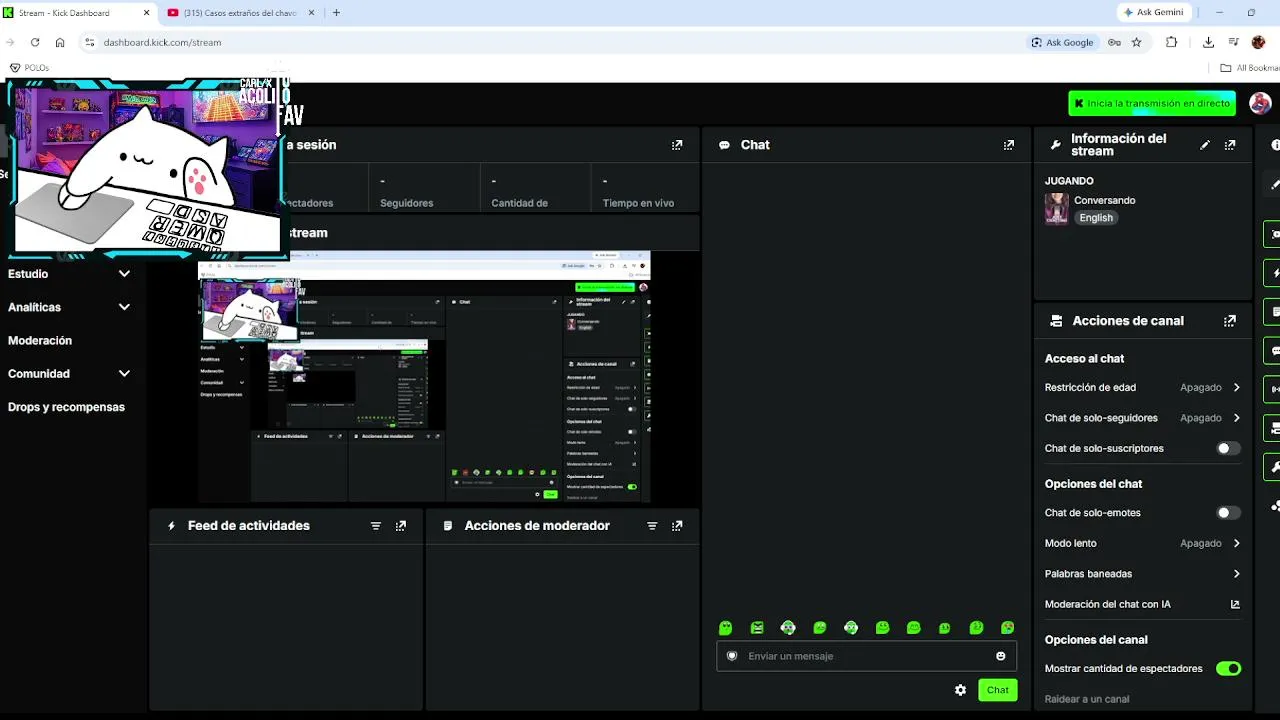Open Palabras baneadas list
Image resolution: width=1280 pixels, height=720 pixels.
[x=1142, y=574]
